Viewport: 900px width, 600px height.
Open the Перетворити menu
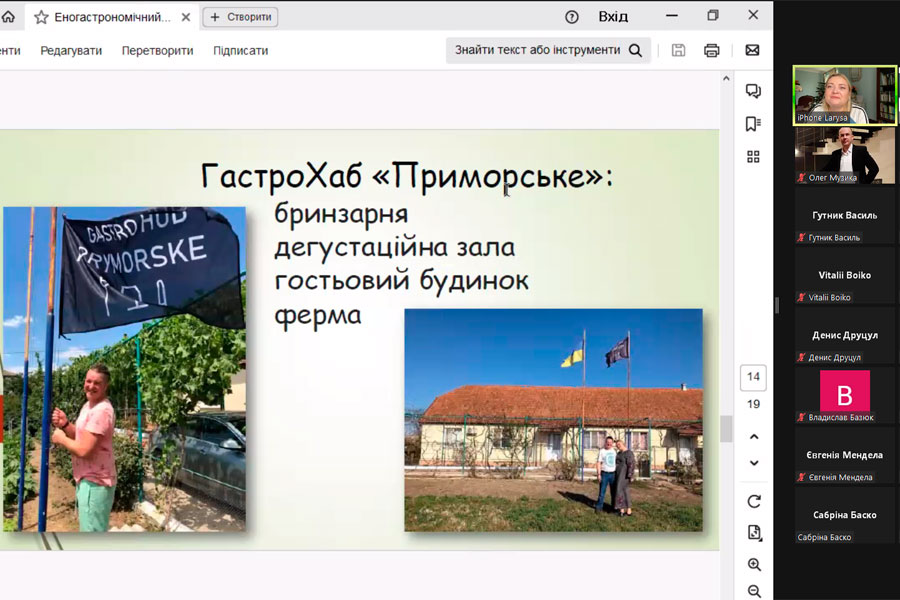point(157,51)
